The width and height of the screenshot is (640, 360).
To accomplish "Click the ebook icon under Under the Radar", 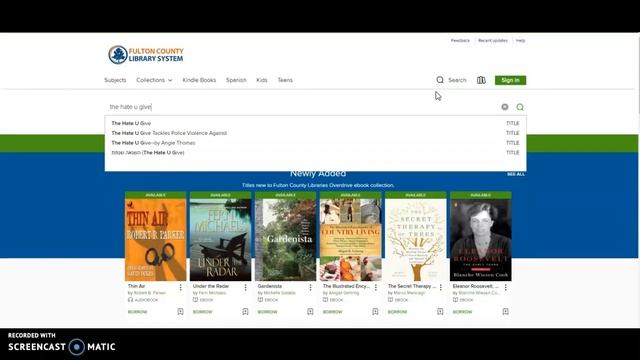I will 196,300.
